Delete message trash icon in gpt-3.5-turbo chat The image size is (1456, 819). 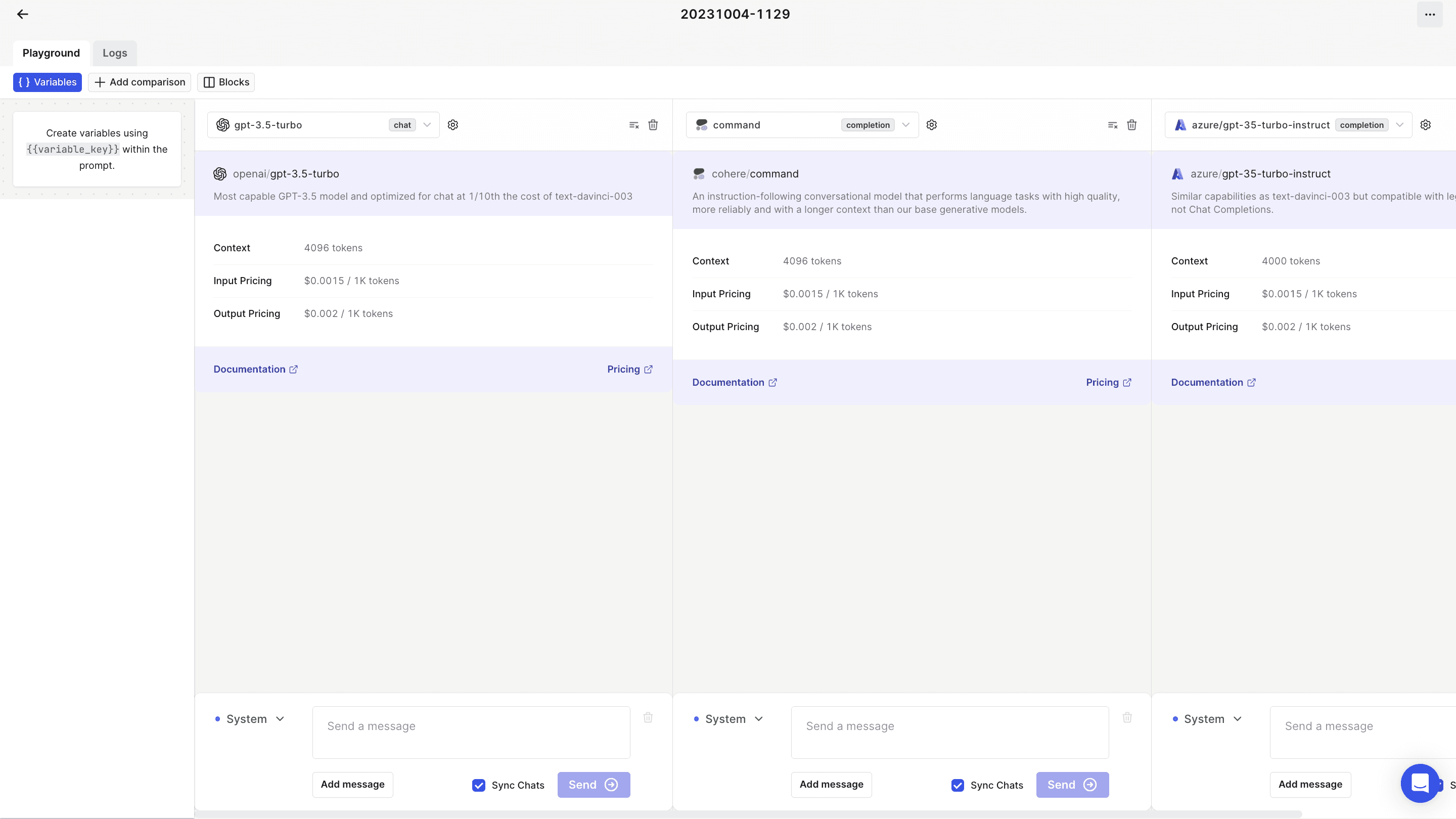click(x=648, y=717)
